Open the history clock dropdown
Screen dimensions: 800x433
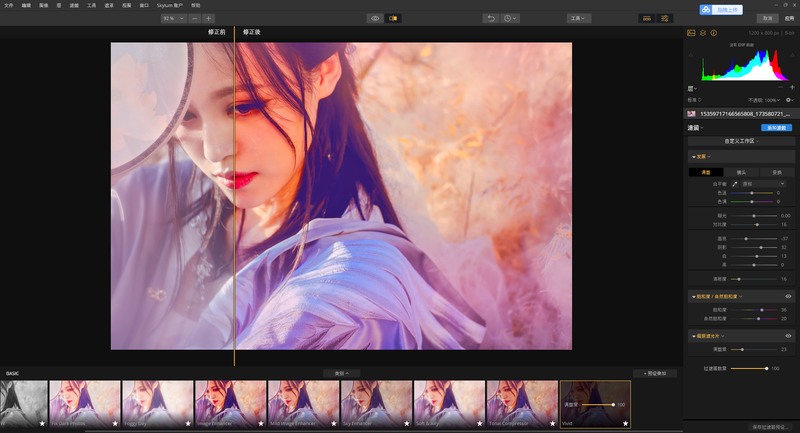[510, 18]
